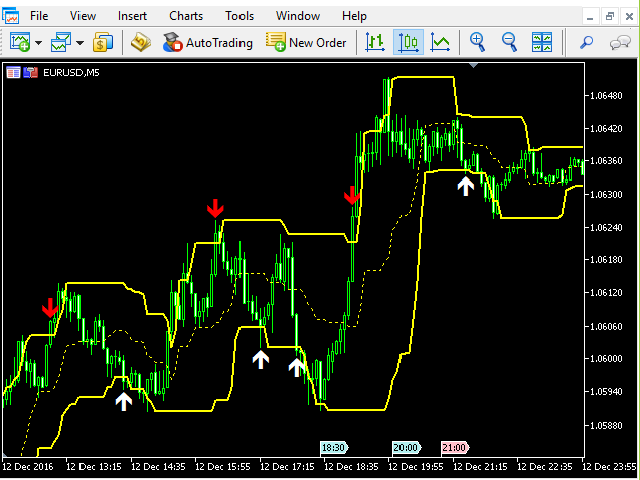Switch to candlestick chart mode
Viewport: 640px width, 480px height.
point(408,42)
